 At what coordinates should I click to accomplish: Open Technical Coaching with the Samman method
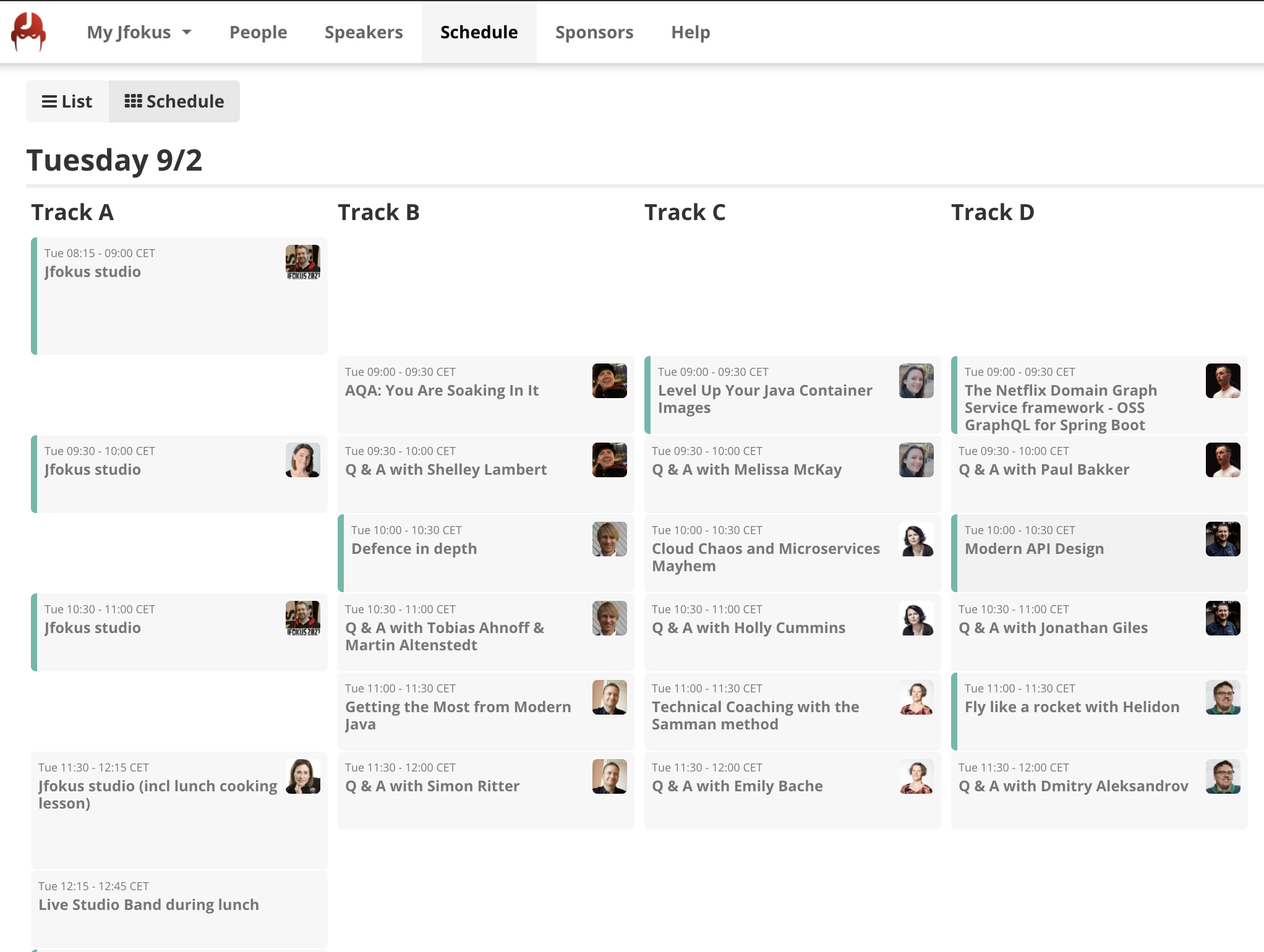(x=755, y=715)
